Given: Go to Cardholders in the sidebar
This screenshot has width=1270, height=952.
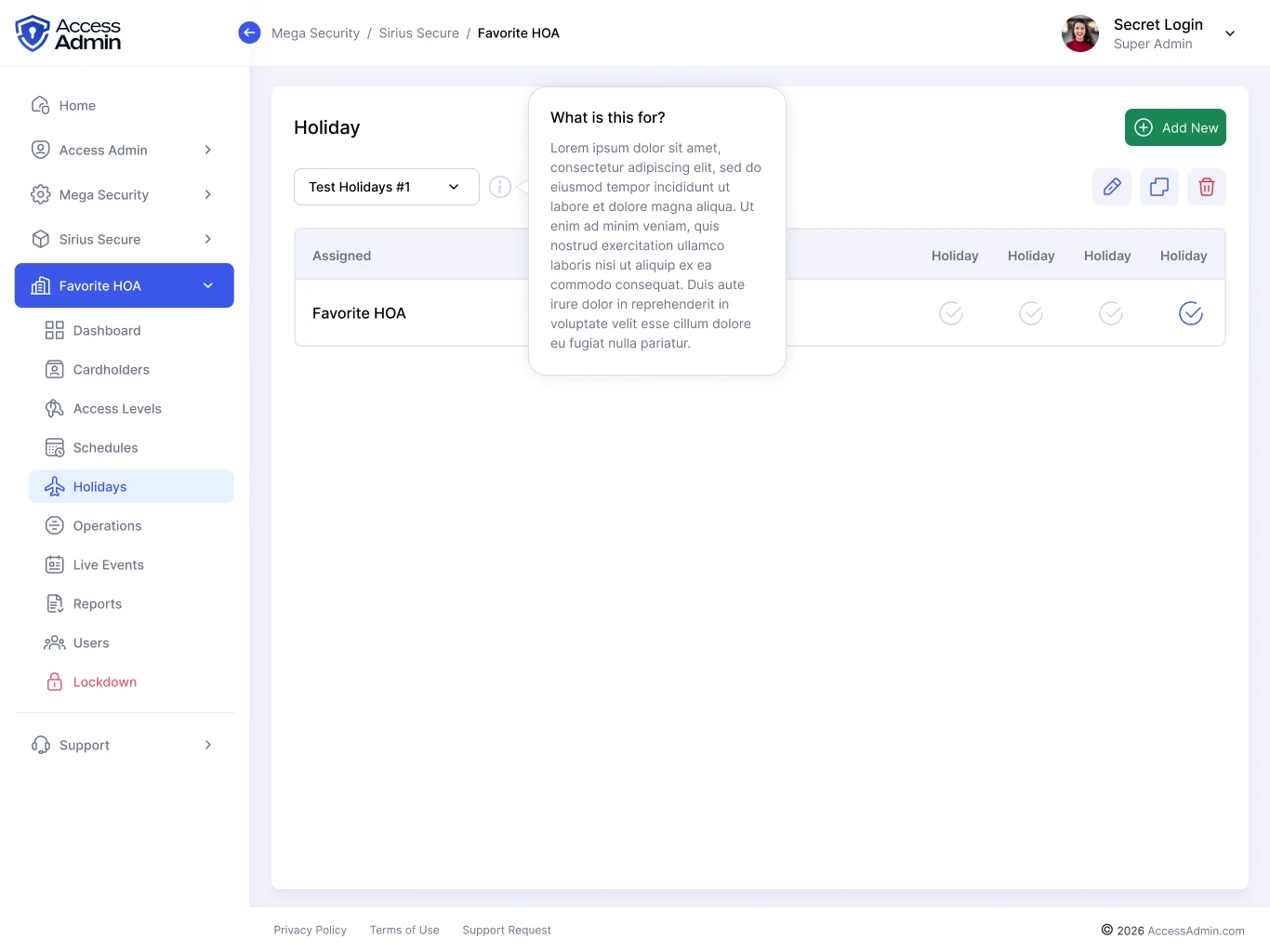Looking at the screenshot, I should click(131, 369).
